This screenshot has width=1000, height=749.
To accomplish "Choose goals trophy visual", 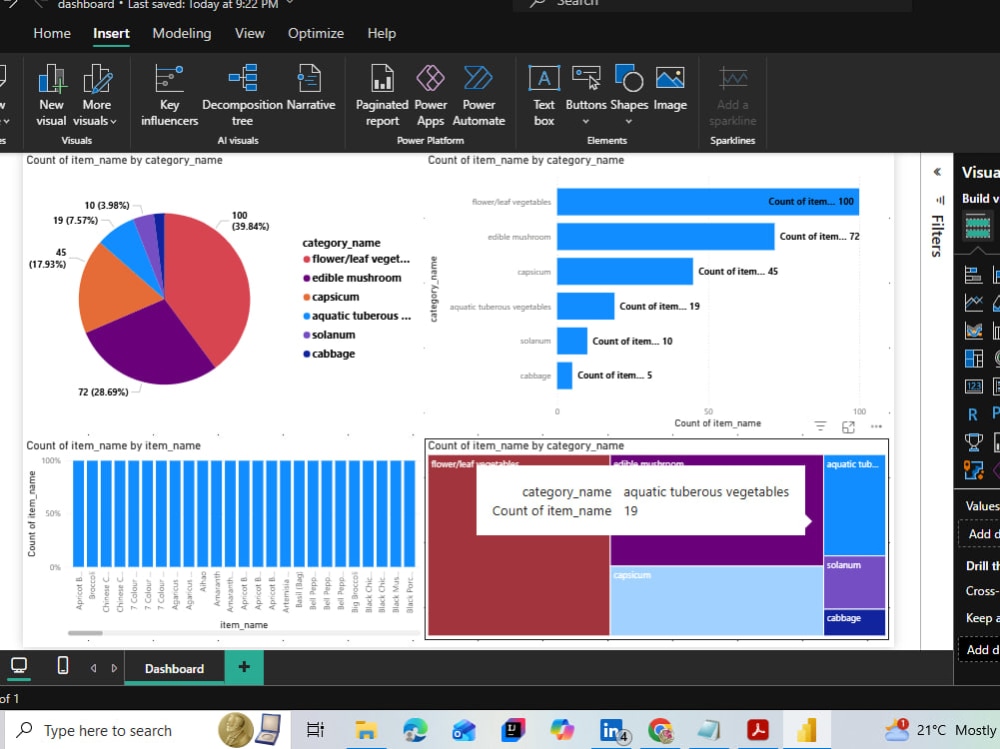I will 973,442.
